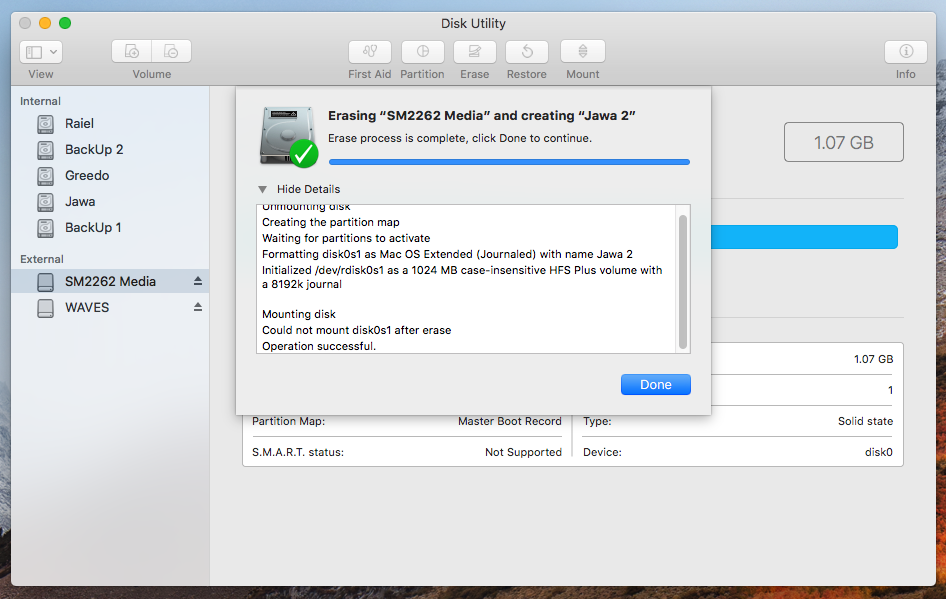This screenshot has height=599, width=946.
Task: Click the green zoom window button
Action: pyautogui.click(x=65, y=23)
